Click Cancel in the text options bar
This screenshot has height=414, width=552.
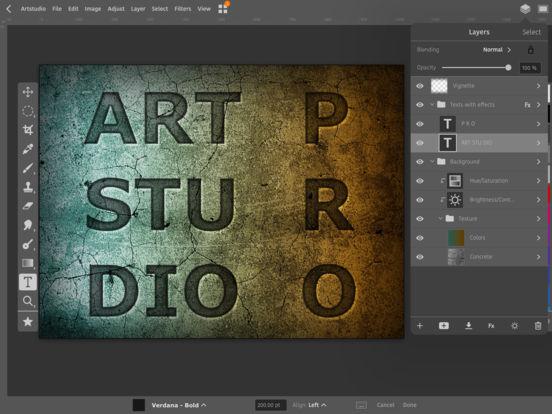[x=385, y=405]
